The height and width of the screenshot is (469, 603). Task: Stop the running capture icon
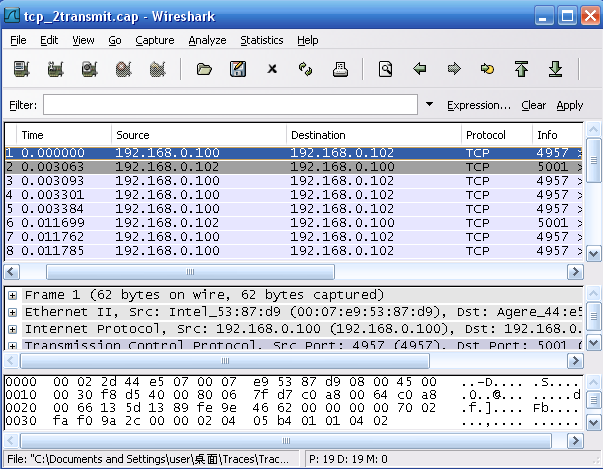point(123,69)
